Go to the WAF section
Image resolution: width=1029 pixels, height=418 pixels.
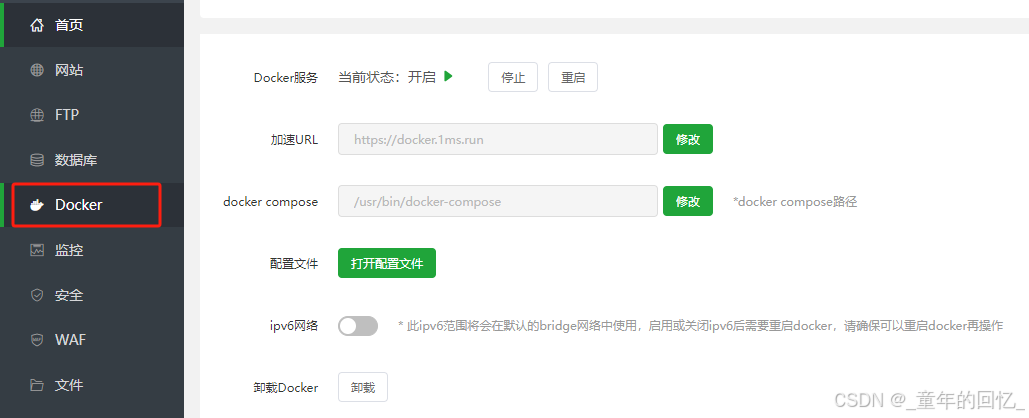tap(92, 340)
